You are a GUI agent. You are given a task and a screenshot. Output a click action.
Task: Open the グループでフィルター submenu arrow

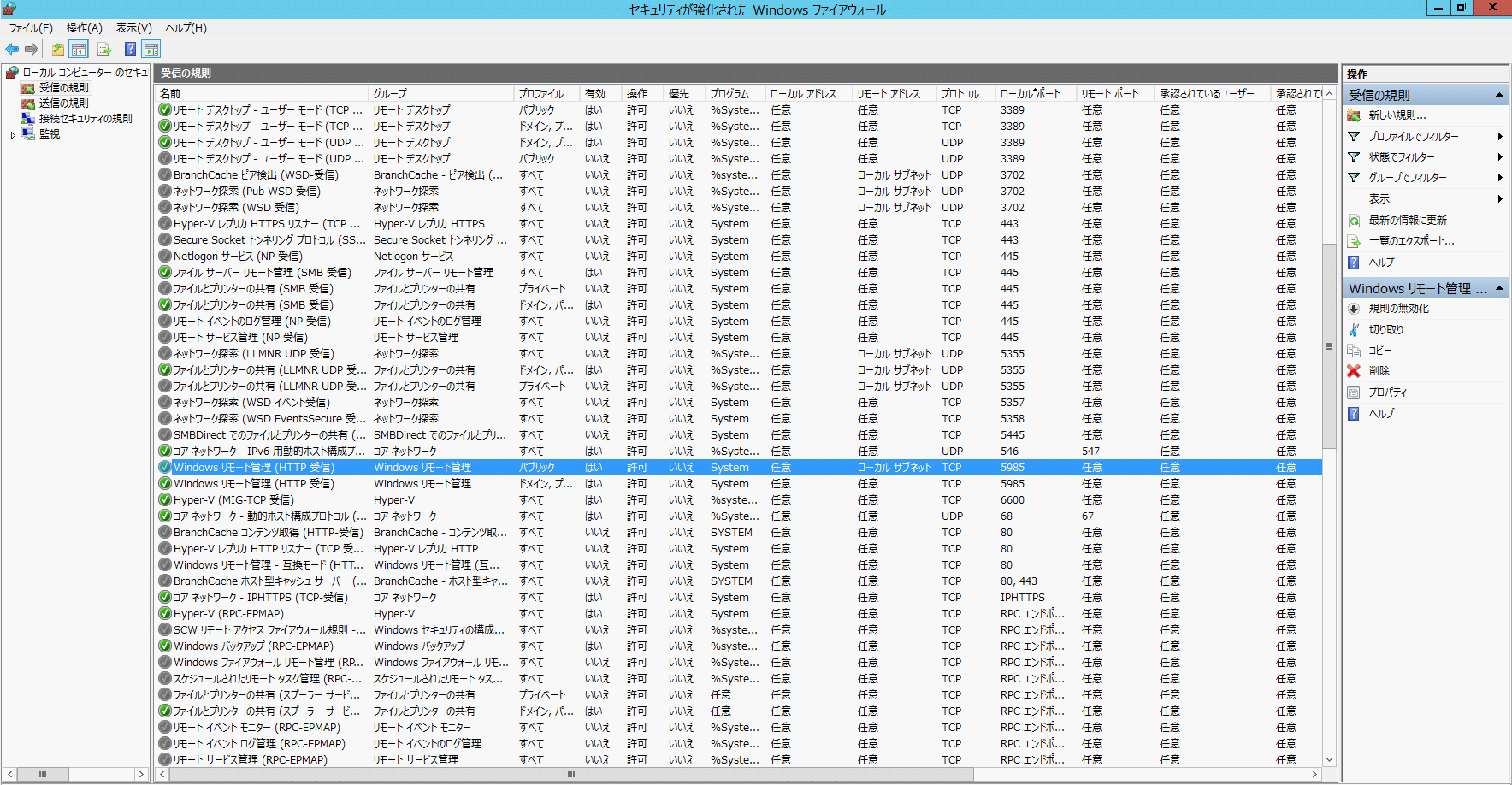pos(1500,178)
